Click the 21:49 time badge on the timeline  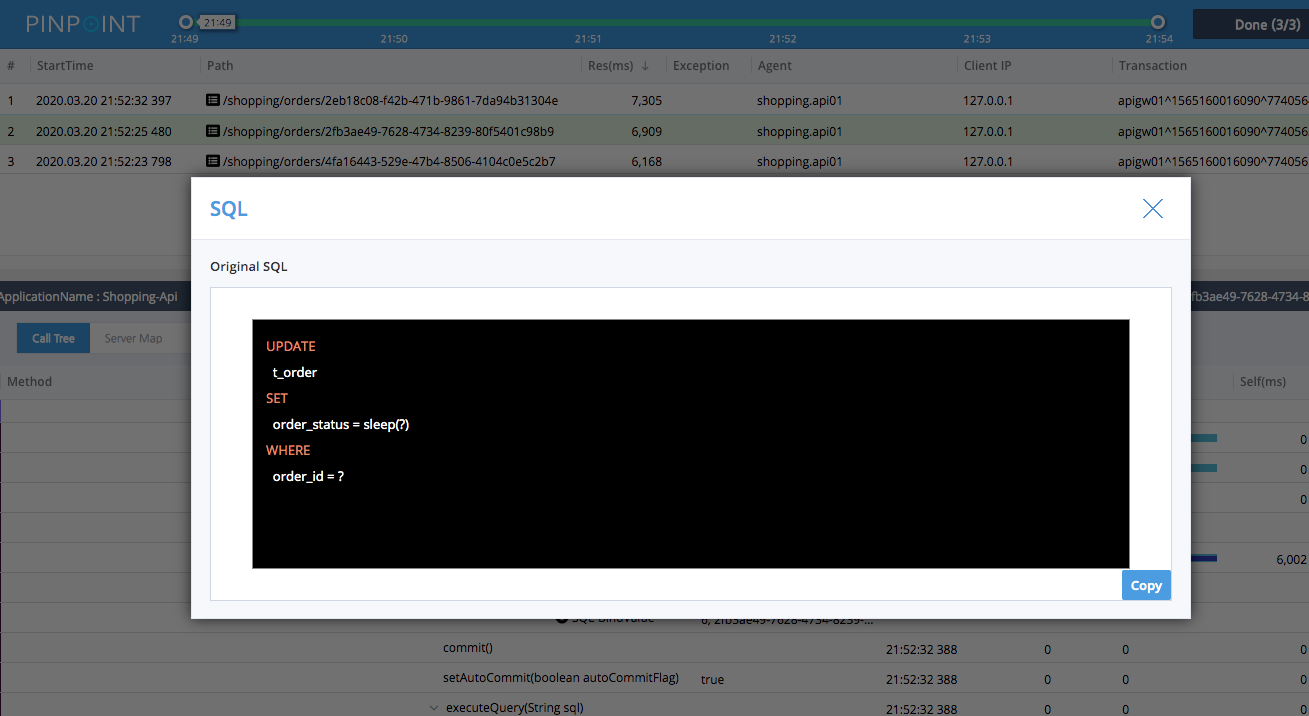(218, 19)
